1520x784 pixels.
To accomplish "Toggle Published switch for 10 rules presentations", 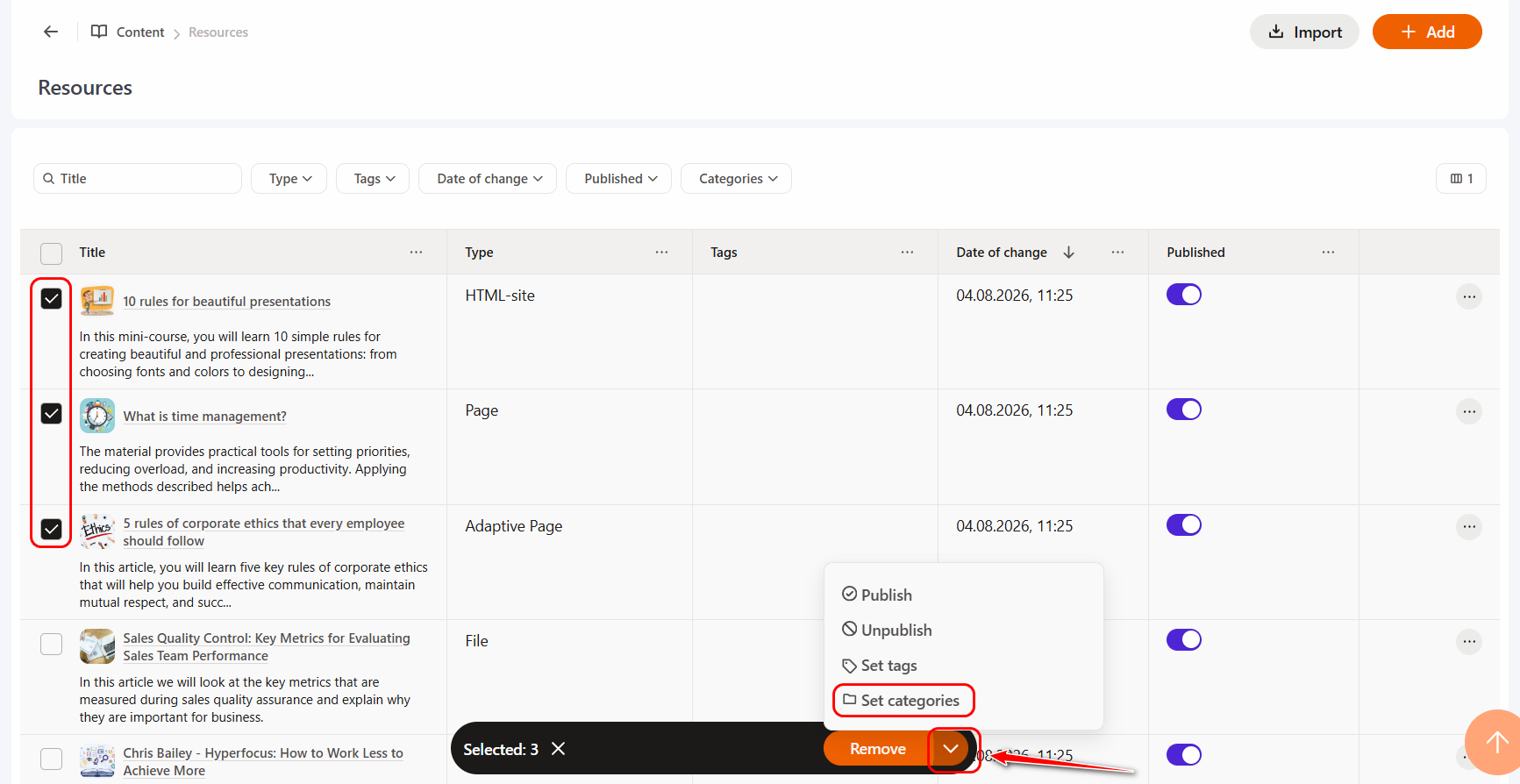I will pos(1184,295).
